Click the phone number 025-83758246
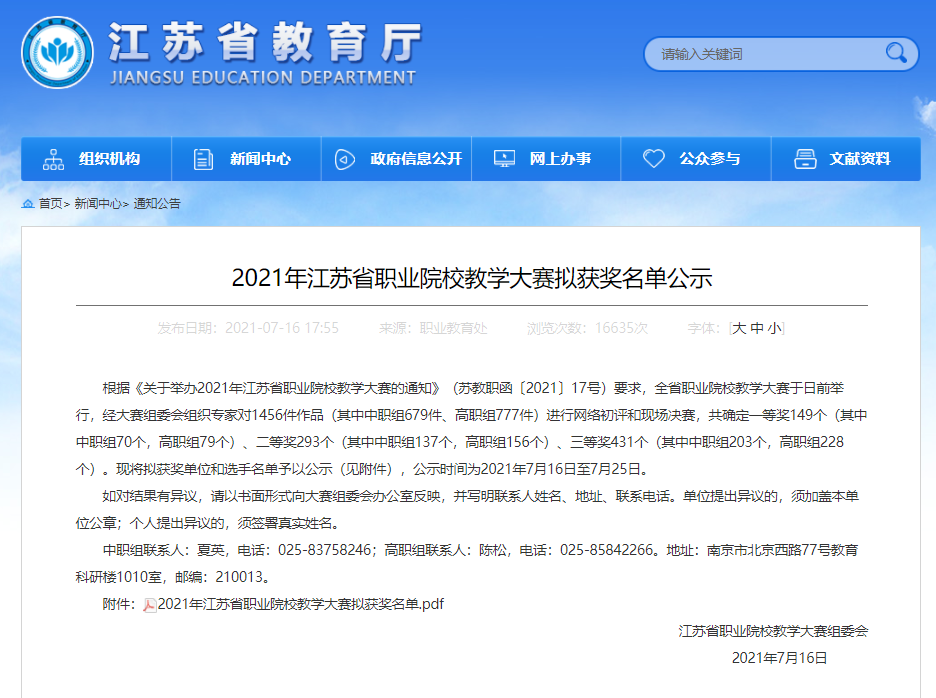 point(325,550)
